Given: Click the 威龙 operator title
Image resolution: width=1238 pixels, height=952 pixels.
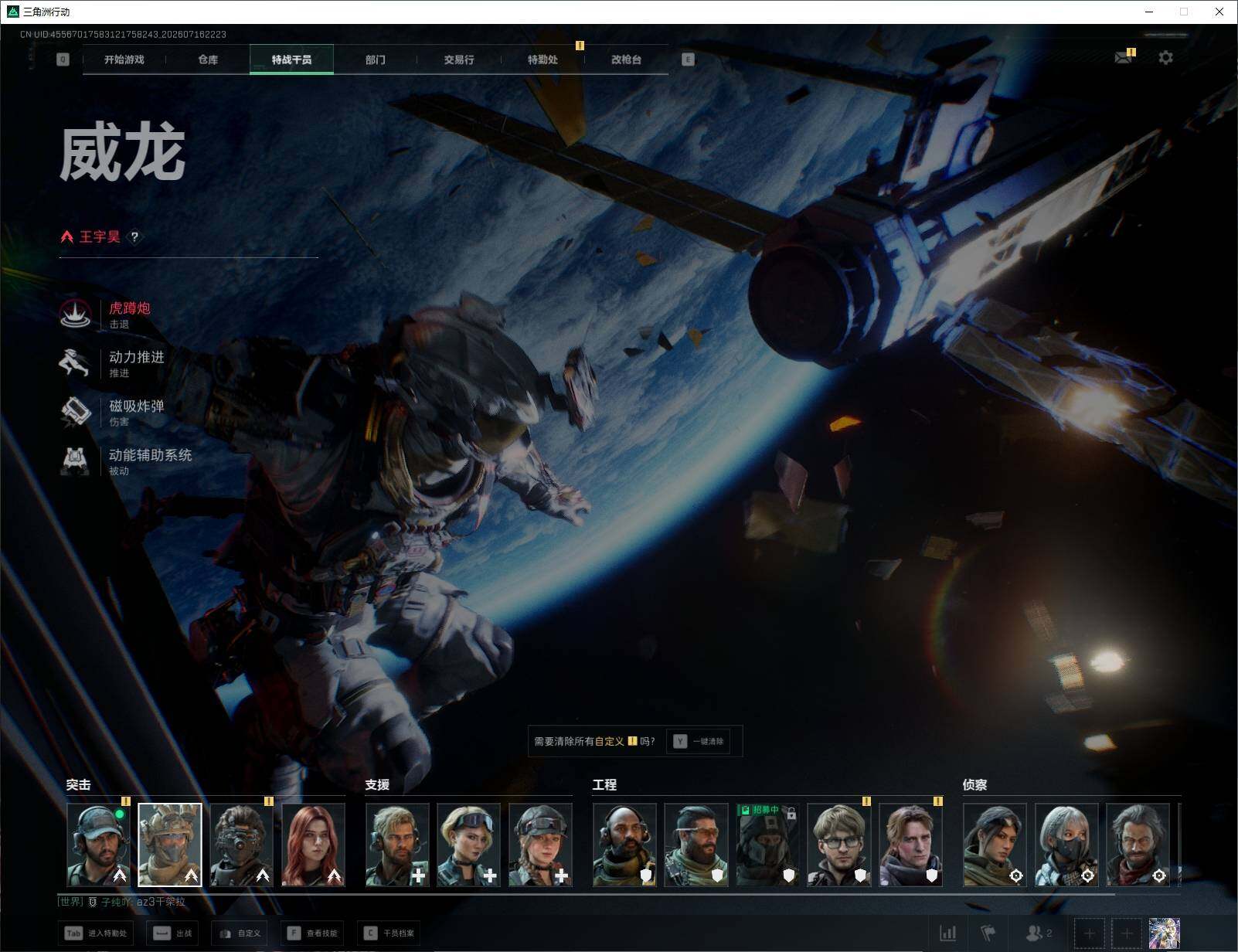Looking at the screenshot, I should point(123,154).
